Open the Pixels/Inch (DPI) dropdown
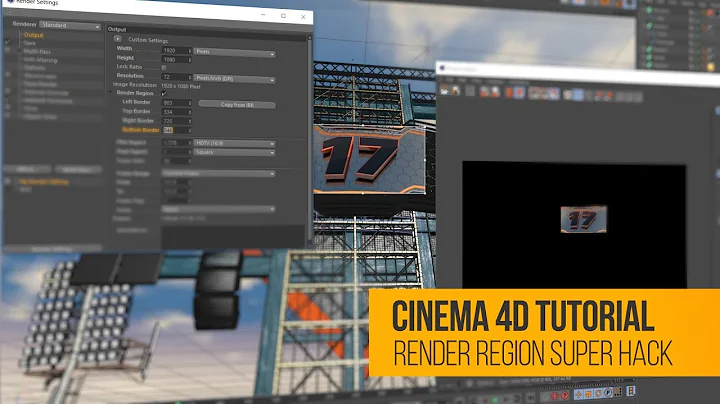The height and width of the screenshot is (404, 720). pos(235,79)
